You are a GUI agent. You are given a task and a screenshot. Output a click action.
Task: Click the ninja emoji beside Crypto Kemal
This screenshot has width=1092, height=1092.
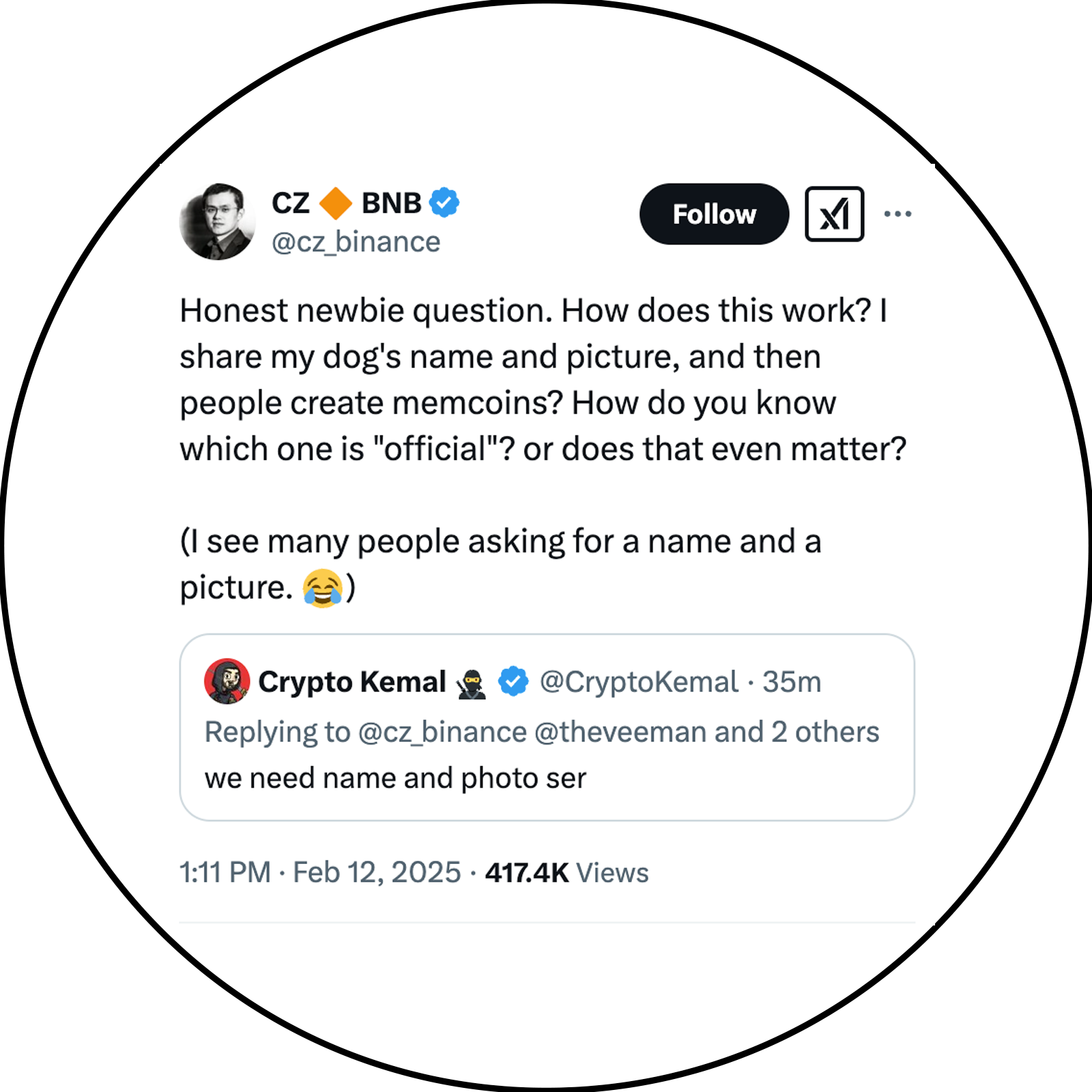click(472, 683)
